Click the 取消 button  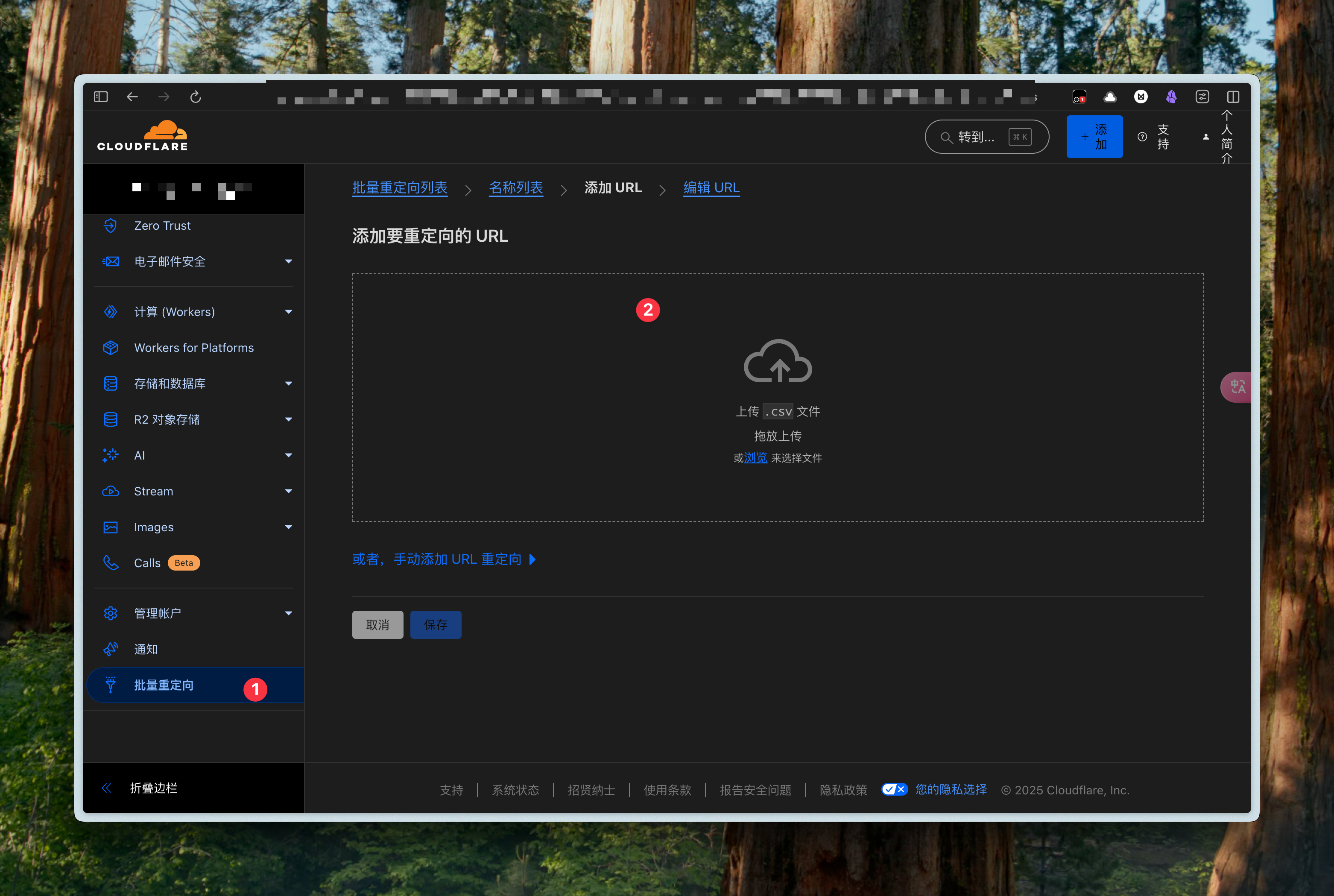[377, 624]
